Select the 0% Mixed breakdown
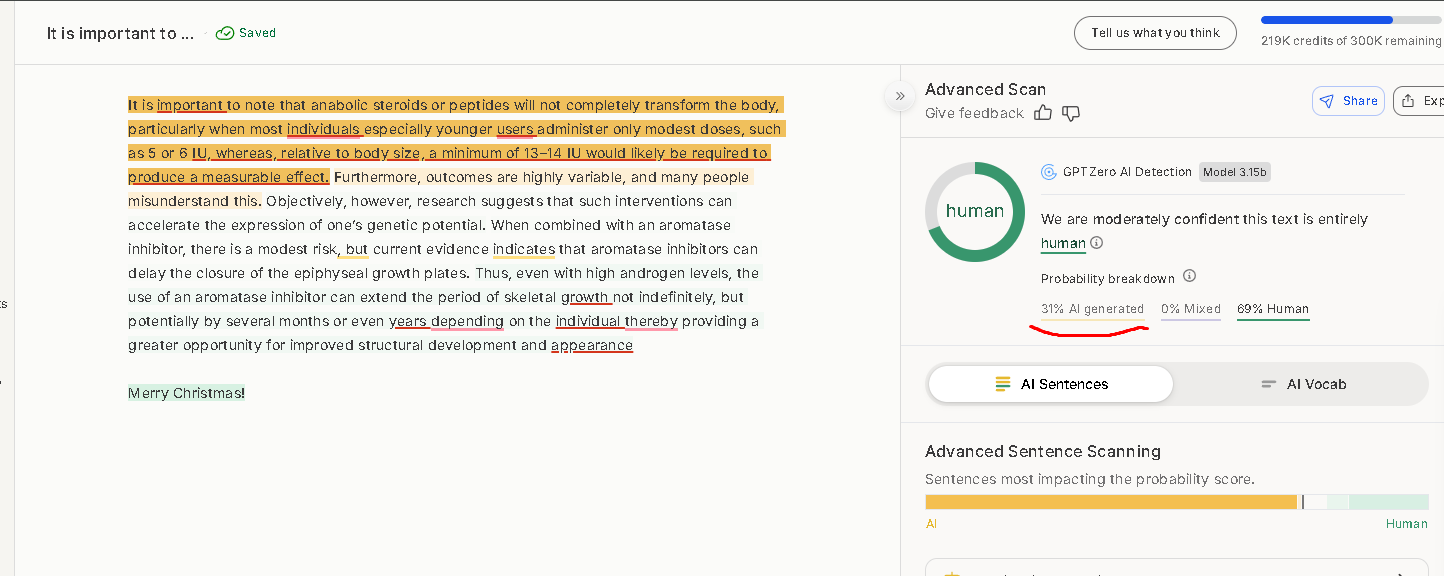1444x576 pixels. point(1190,309)
